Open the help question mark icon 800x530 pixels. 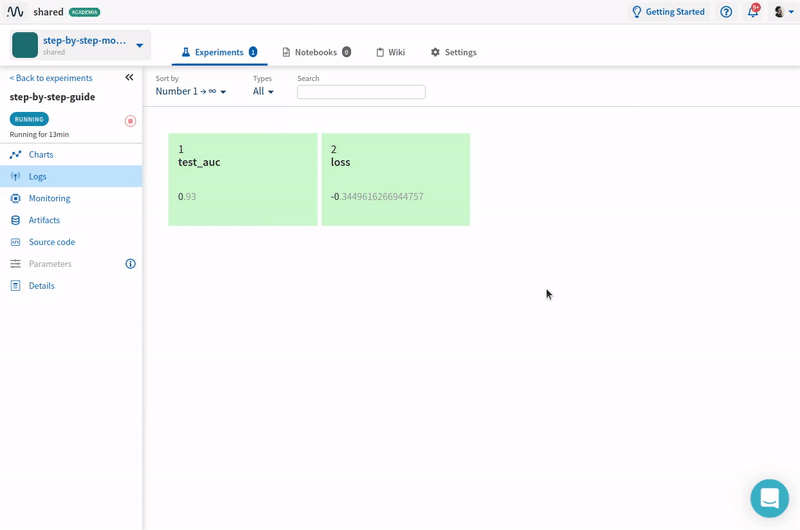pyautogui.click(x=726, y=12)
